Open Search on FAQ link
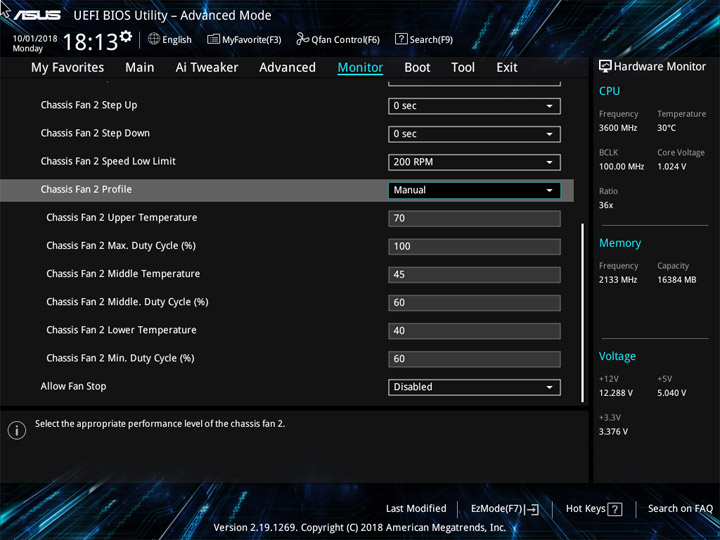 click(680, 509)
